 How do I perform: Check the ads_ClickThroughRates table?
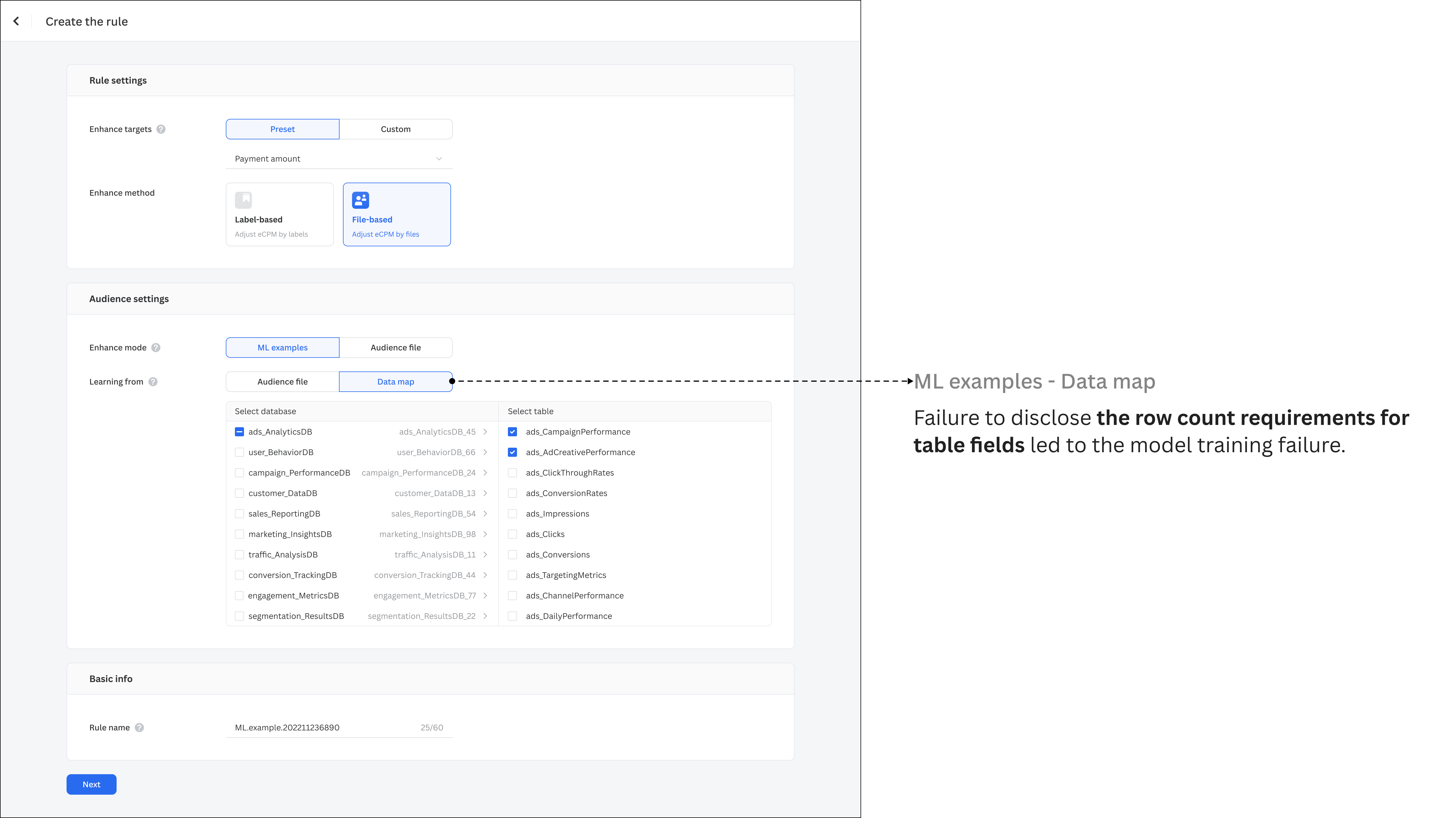(x=513, y=473)
